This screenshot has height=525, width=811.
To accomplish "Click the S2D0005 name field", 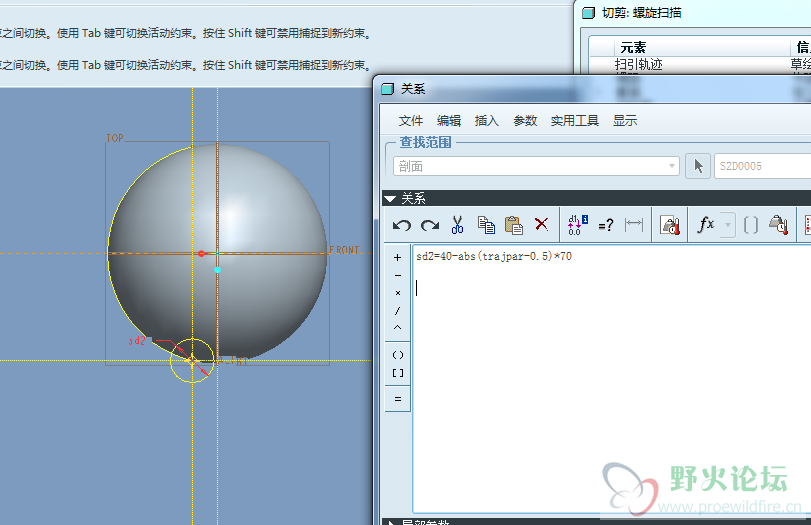I will (x=762, y=166).
